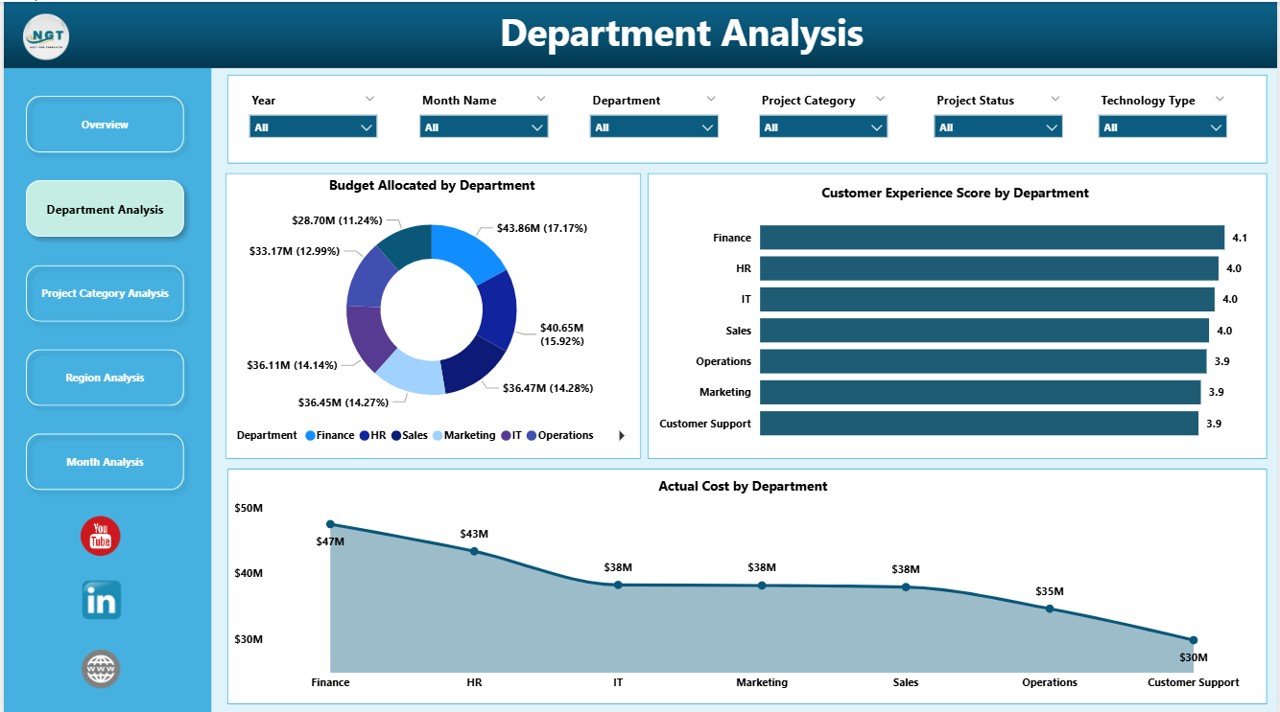Screen dimensions: 1280x712
Task: Select the $47M Finance point on line chart
Action: [x=330, y=523]
